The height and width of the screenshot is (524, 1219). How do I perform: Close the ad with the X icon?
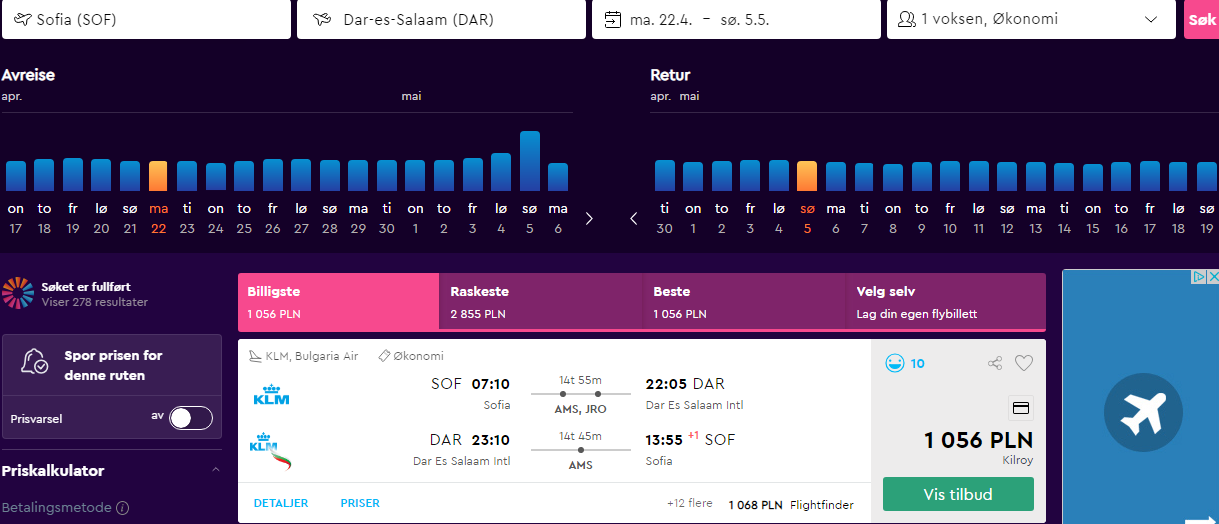[1213, 277]
